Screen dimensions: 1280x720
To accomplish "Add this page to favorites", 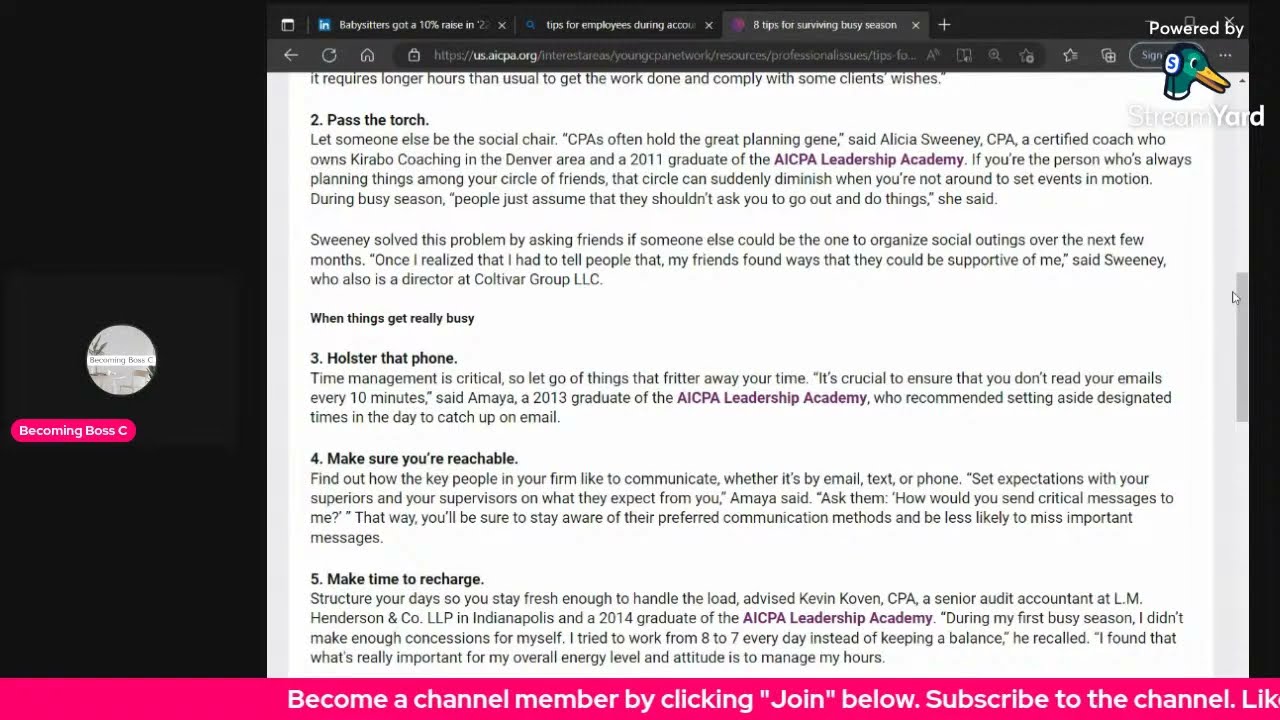I will tap(1026, 55).
